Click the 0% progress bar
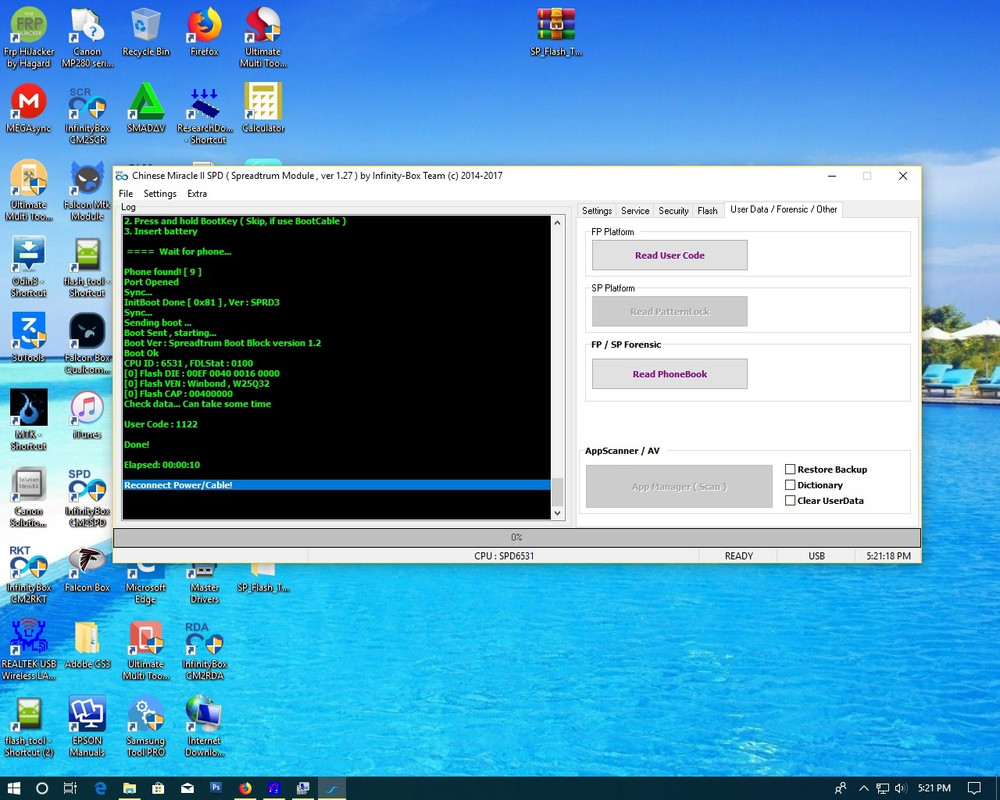 [517, 537]
